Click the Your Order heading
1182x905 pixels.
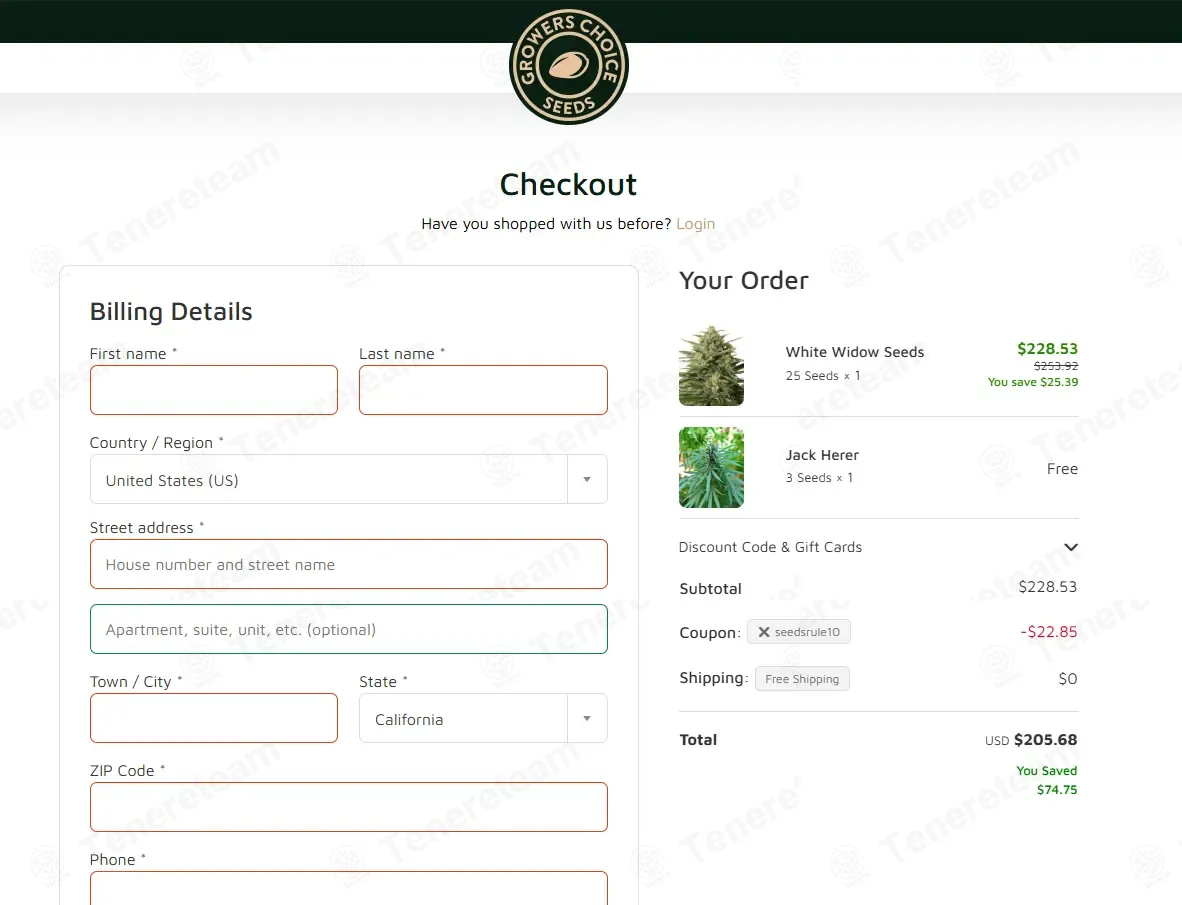point(743,280)
